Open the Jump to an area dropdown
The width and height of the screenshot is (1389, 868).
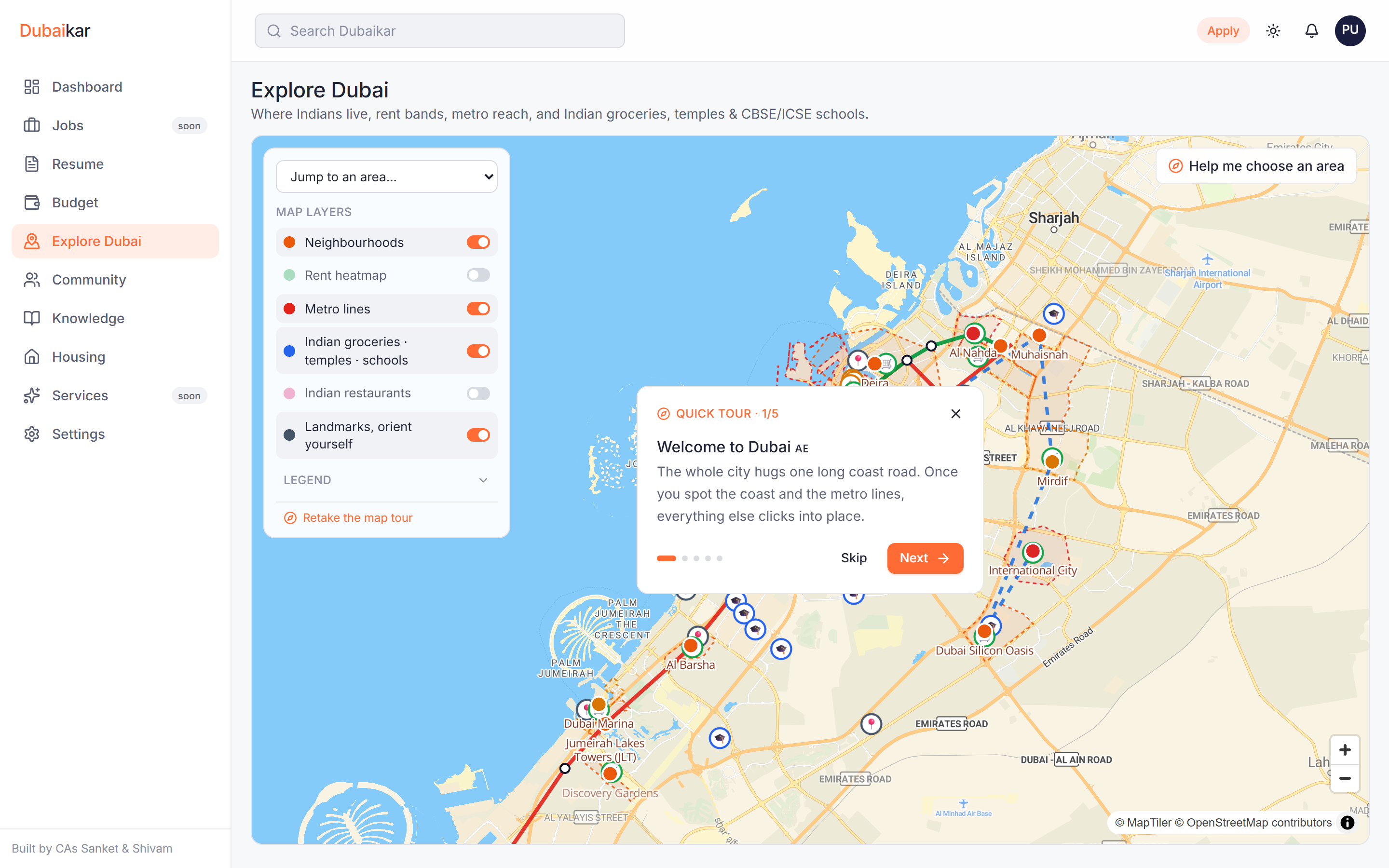click(386, 177)
